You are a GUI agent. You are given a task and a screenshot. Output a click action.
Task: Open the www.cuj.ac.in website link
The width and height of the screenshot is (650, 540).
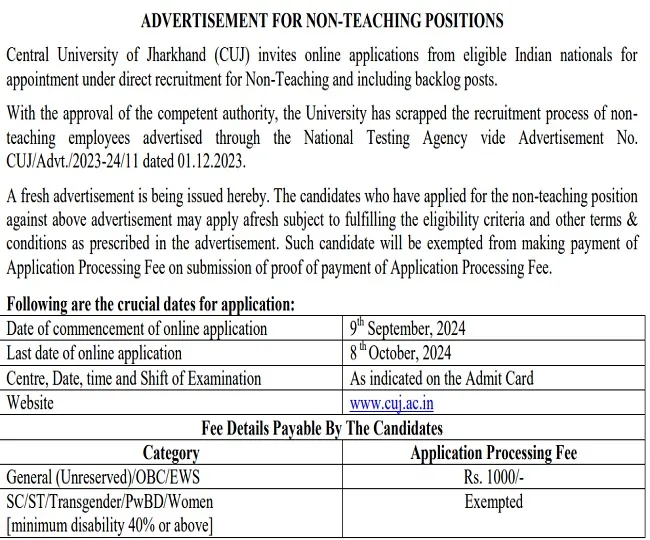click(391, 404)
